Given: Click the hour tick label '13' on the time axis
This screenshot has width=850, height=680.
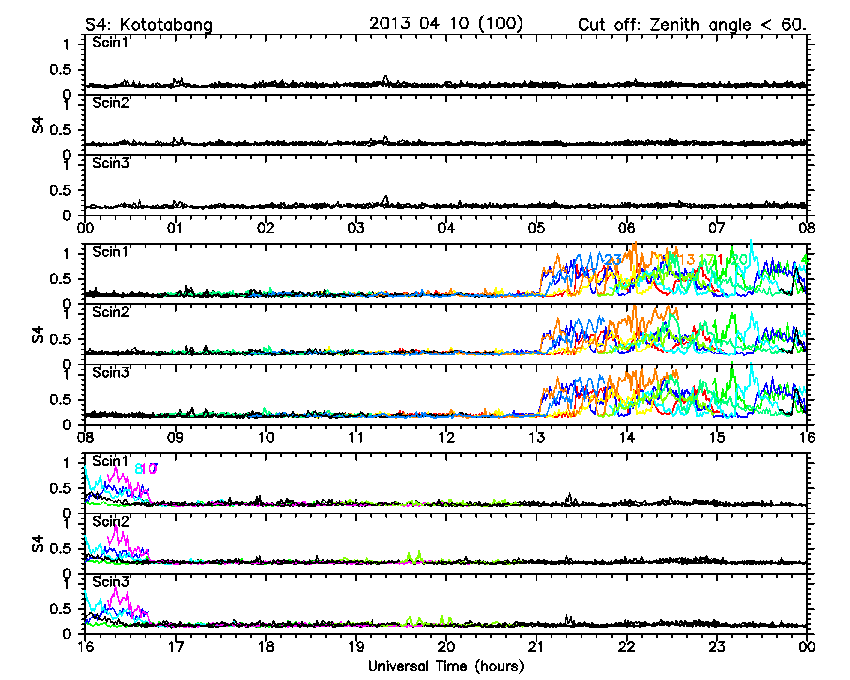Looking at the screenshot, I should (536, 437).
